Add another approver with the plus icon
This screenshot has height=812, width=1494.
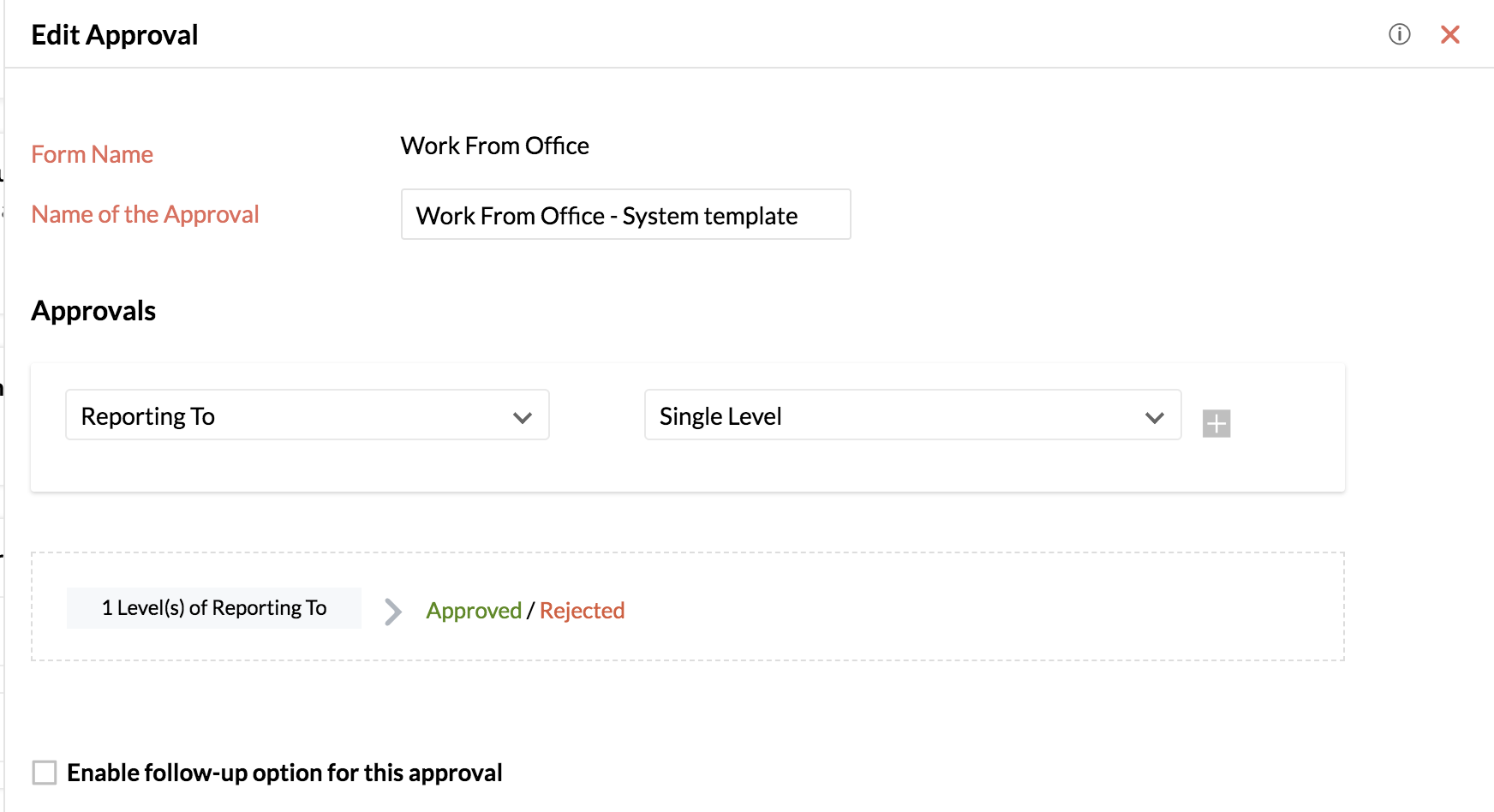tap(1216, 423)
